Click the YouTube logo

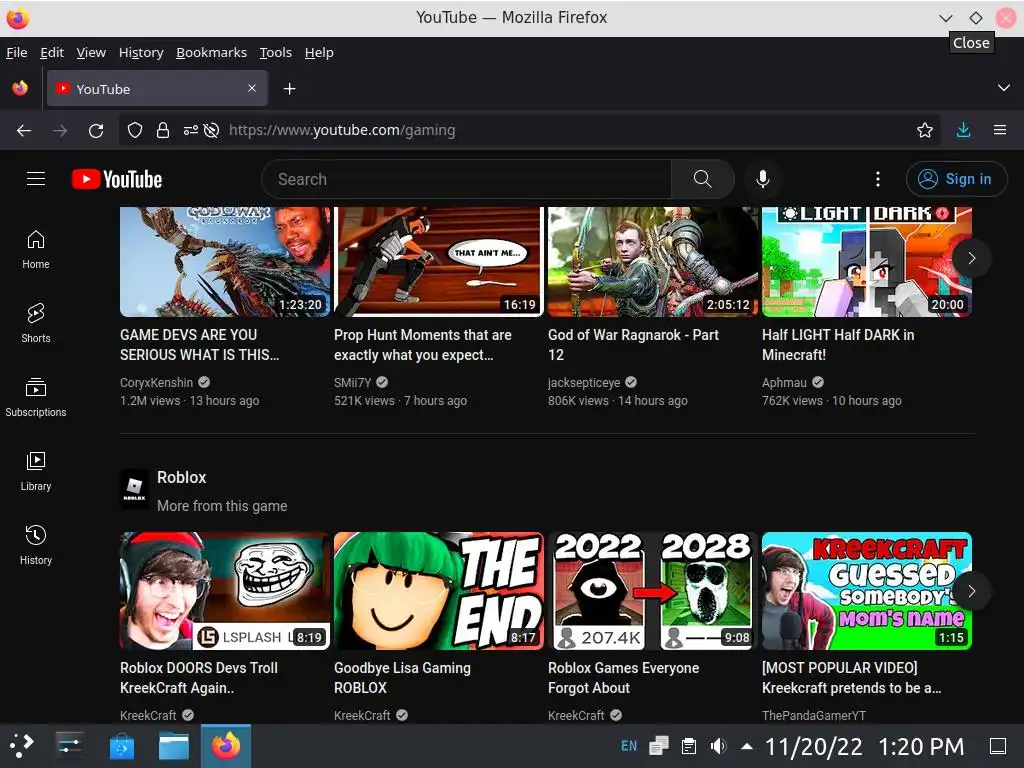click(x=117, y=179)
